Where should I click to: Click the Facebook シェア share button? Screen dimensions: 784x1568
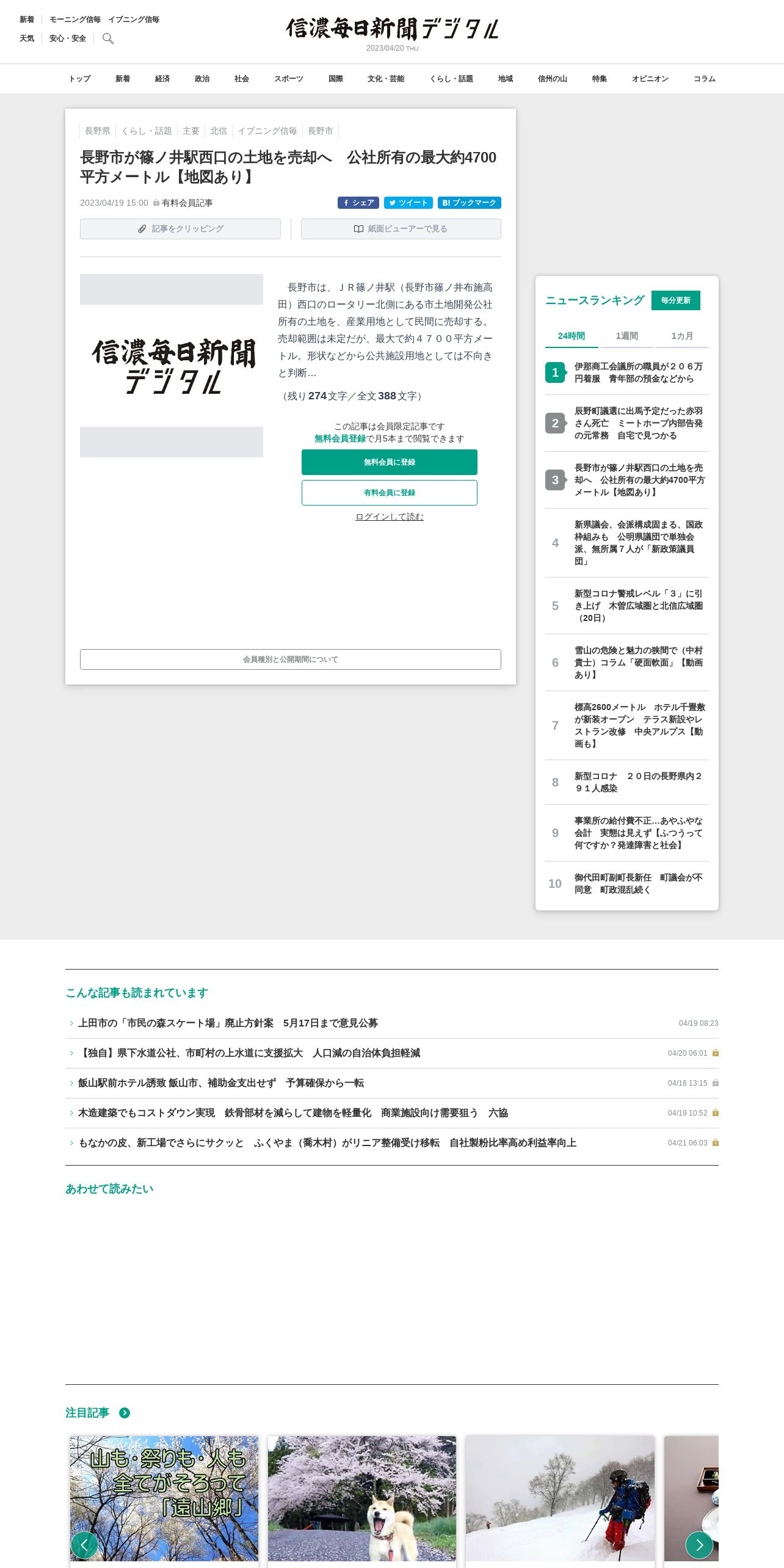[358, 203]
